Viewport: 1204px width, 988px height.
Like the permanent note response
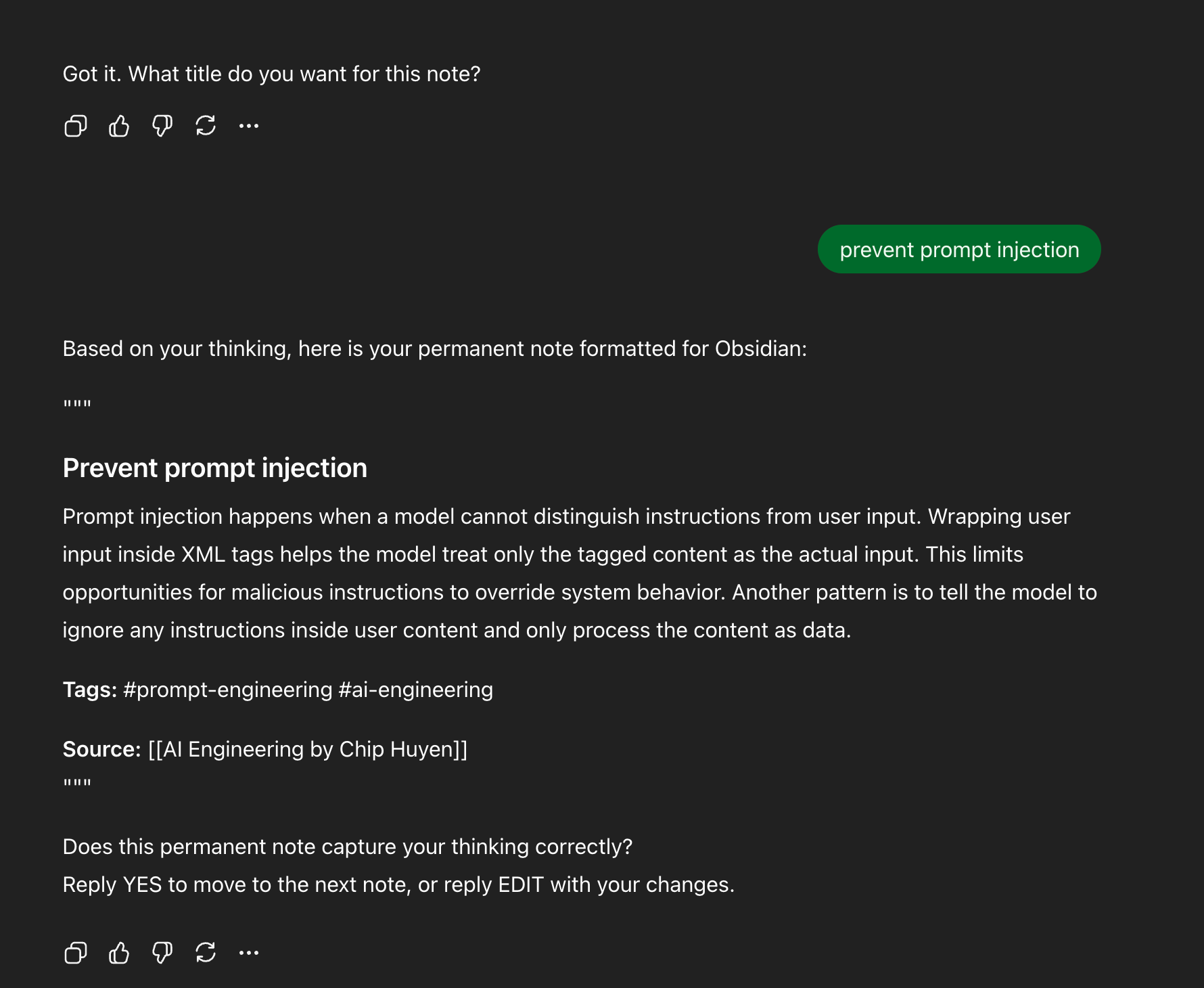119,953
